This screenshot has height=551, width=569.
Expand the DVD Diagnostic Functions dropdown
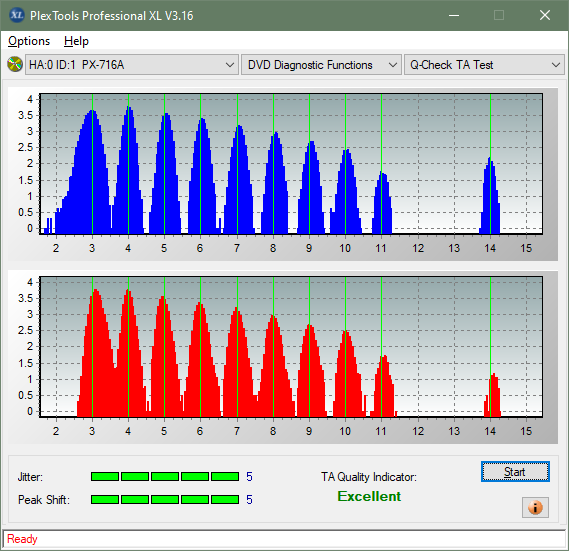coord(321,65)
